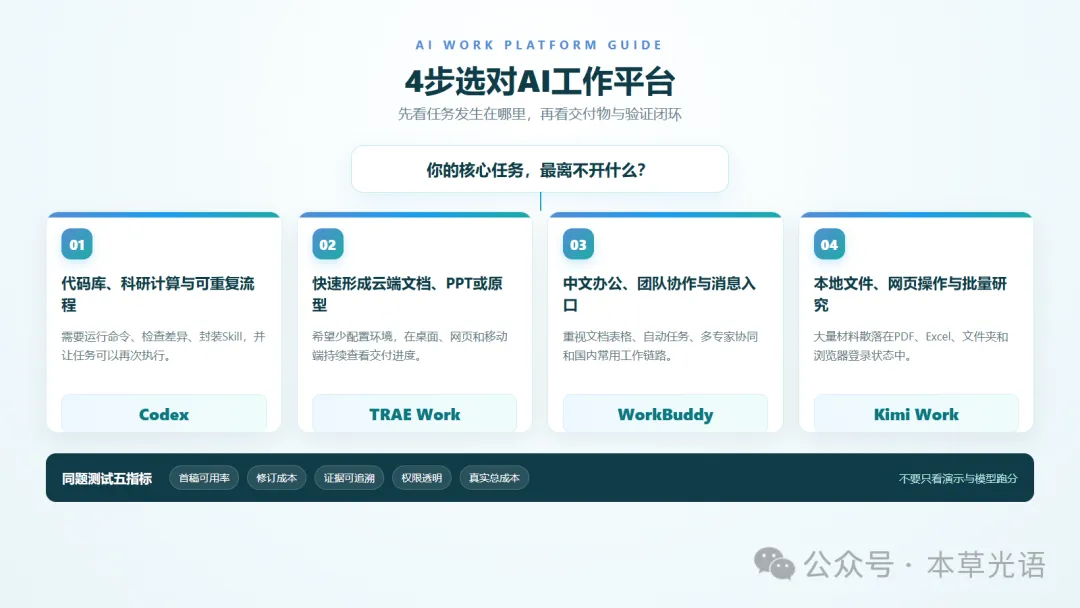Click the 01 step number badge
Screen dimensions: 1080x608
(x=76, y=244)
